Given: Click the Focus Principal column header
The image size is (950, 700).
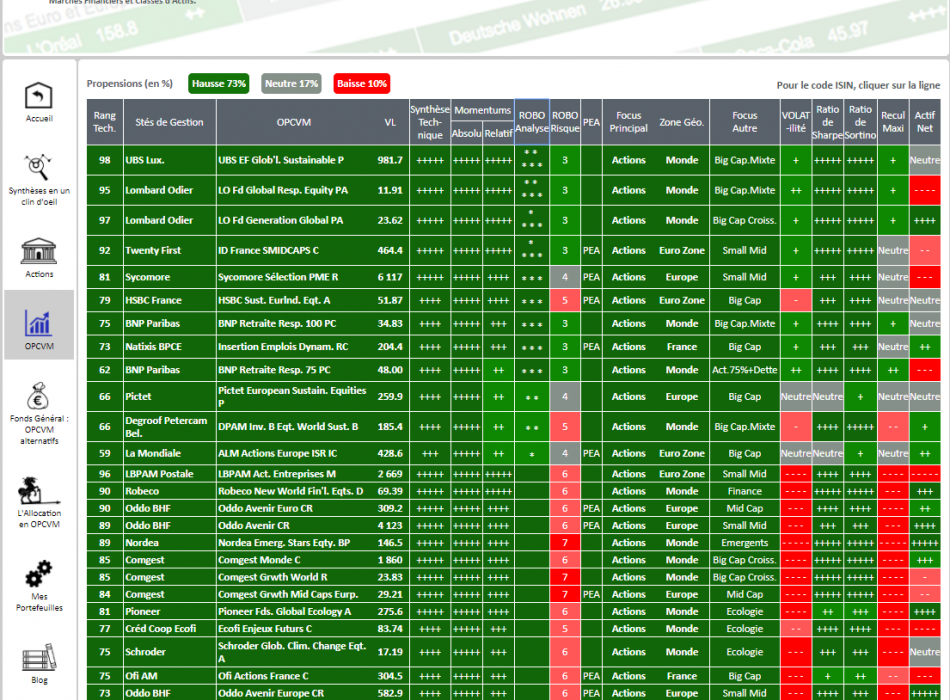Looking at the screenshot, I should 629,122.
